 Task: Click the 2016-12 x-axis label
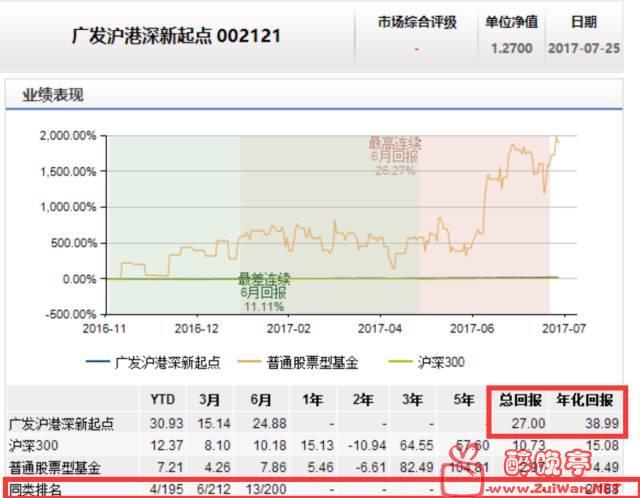197,329
